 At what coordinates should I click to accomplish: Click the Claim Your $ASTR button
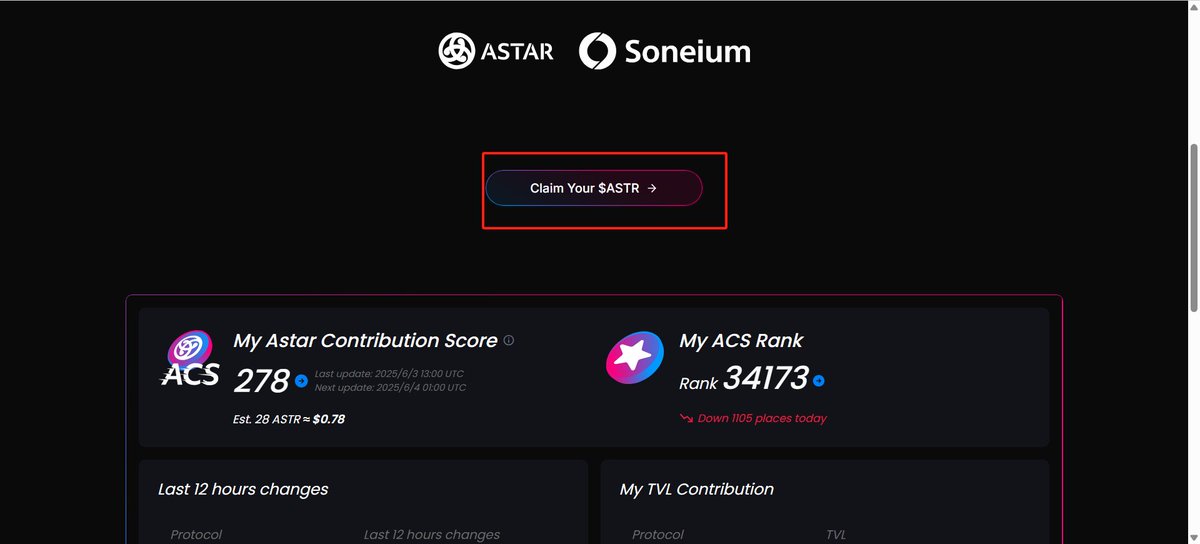[594, 188]
